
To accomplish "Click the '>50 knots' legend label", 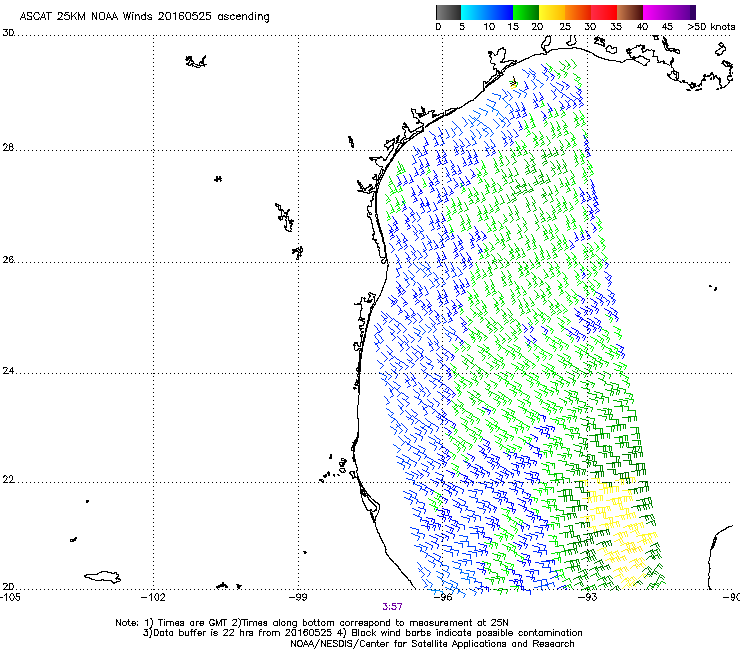I will point(711,27).
